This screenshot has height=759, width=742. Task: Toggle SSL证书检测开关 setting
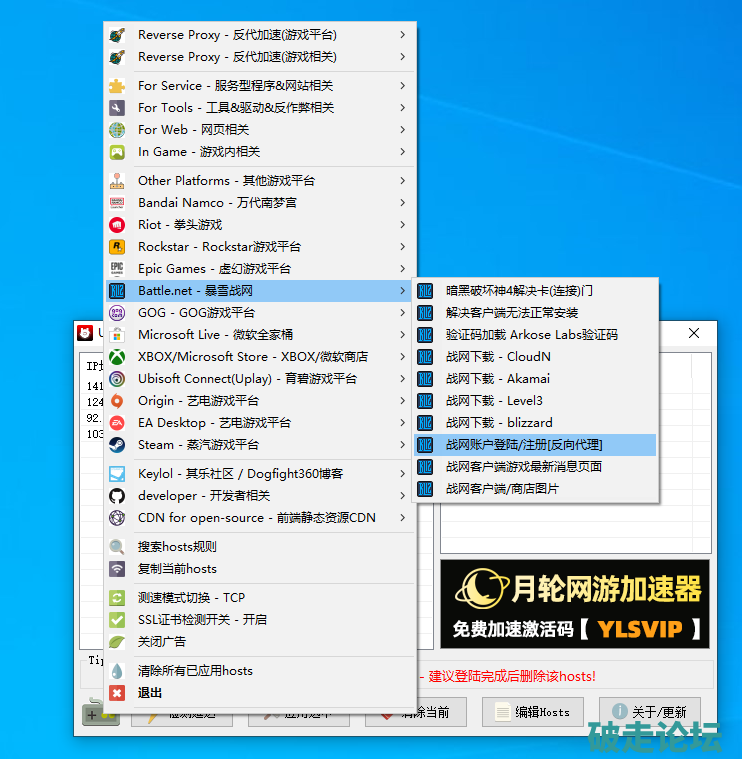(x=202, y=620)
